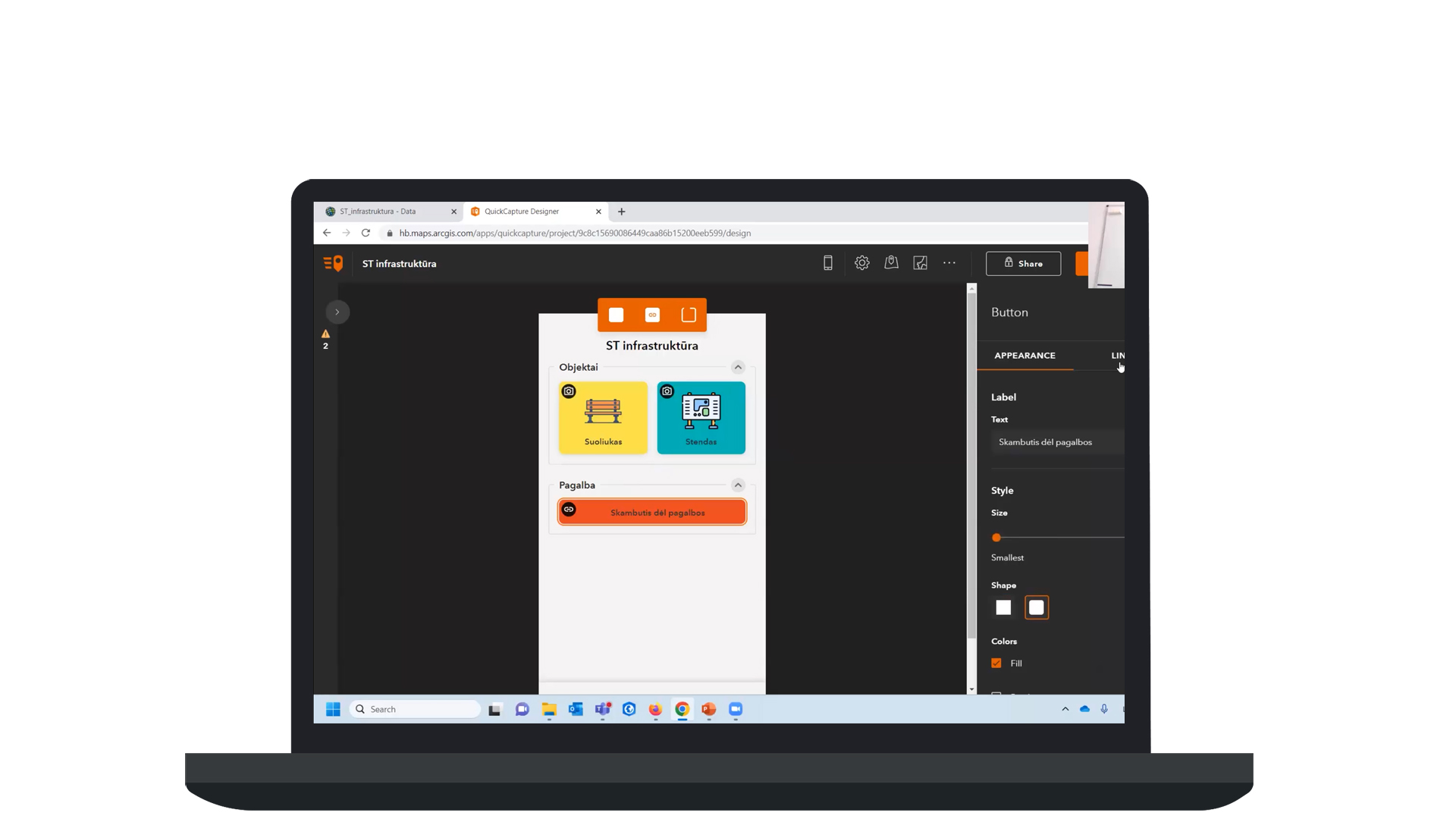1456x819 pixels.
Task: Open the three-dots more options menu
Action: [x=949, y=263]
